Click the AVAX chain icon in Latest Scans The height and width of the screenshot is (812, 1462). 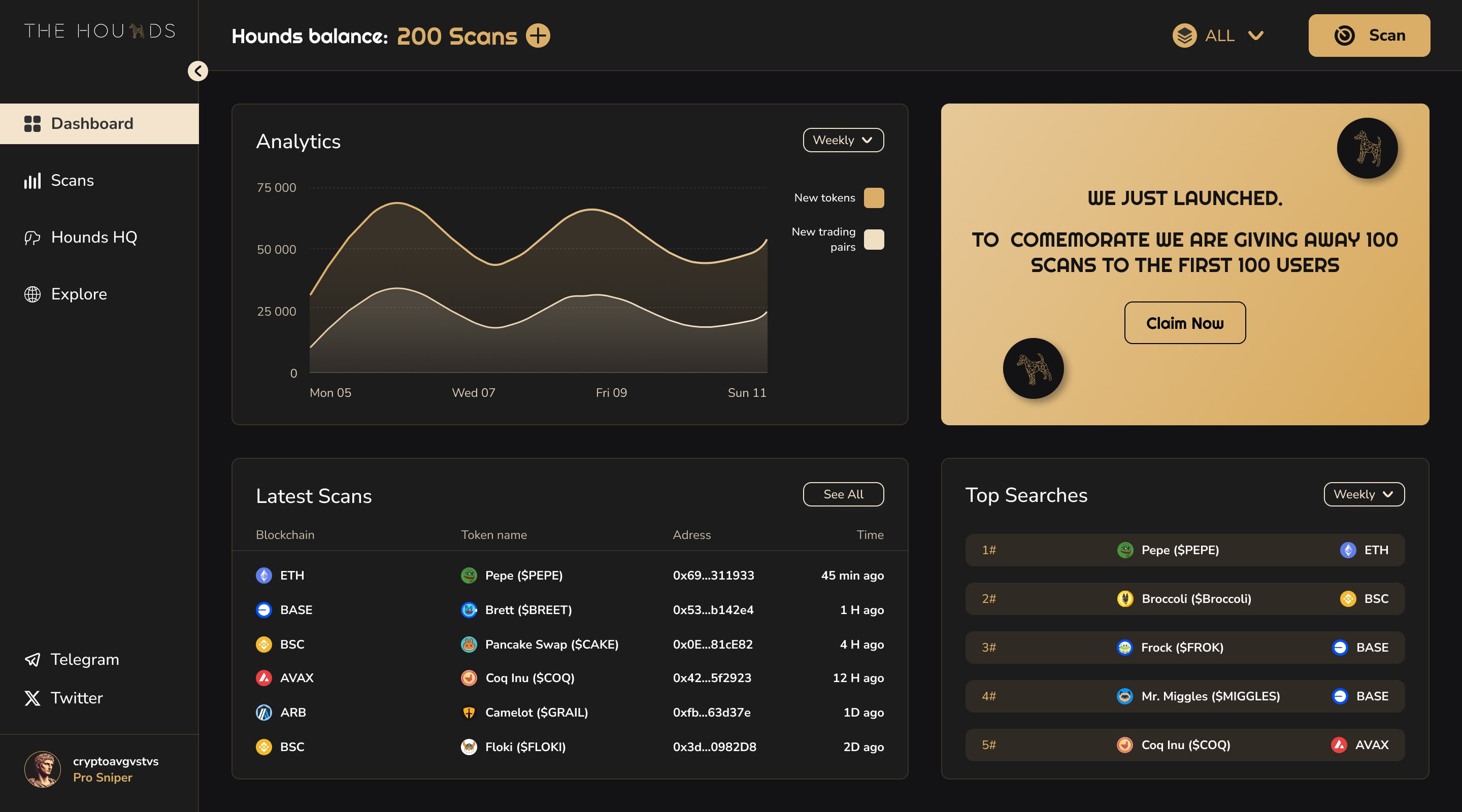coord(264,678)
